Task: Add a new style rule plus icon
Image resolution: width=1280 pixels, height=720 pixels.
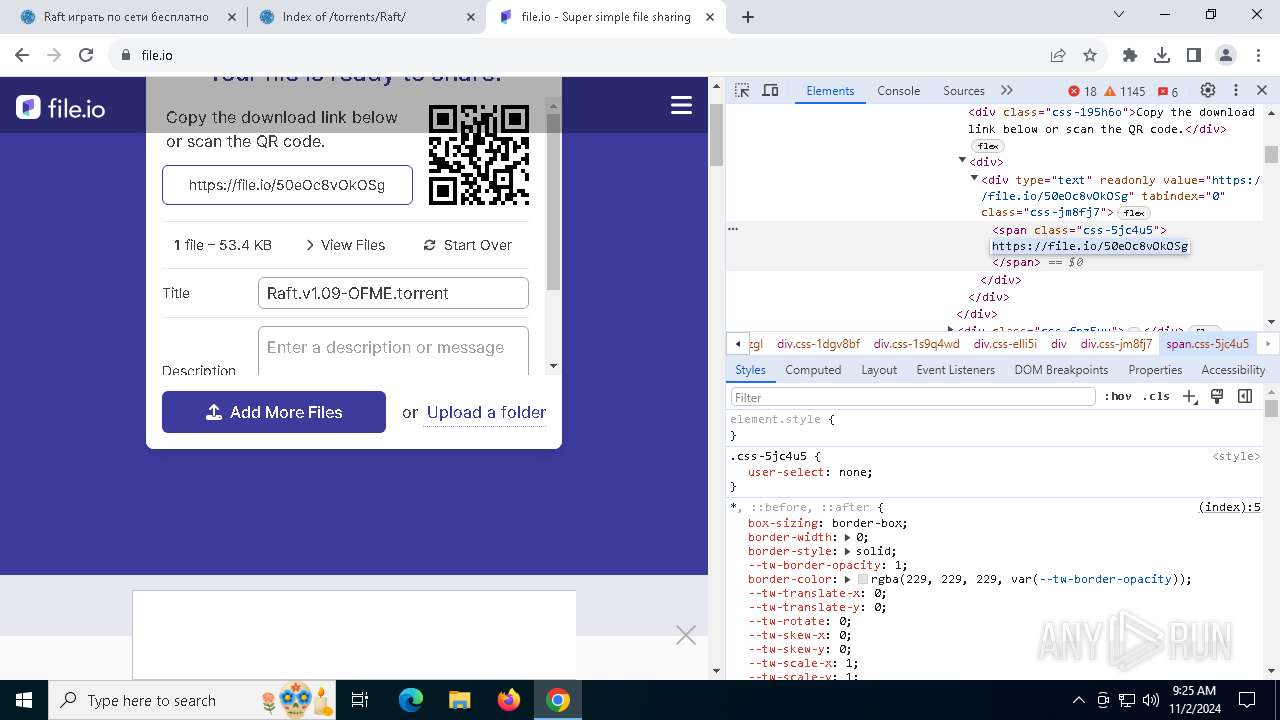Action: [x=1189, y=397]
